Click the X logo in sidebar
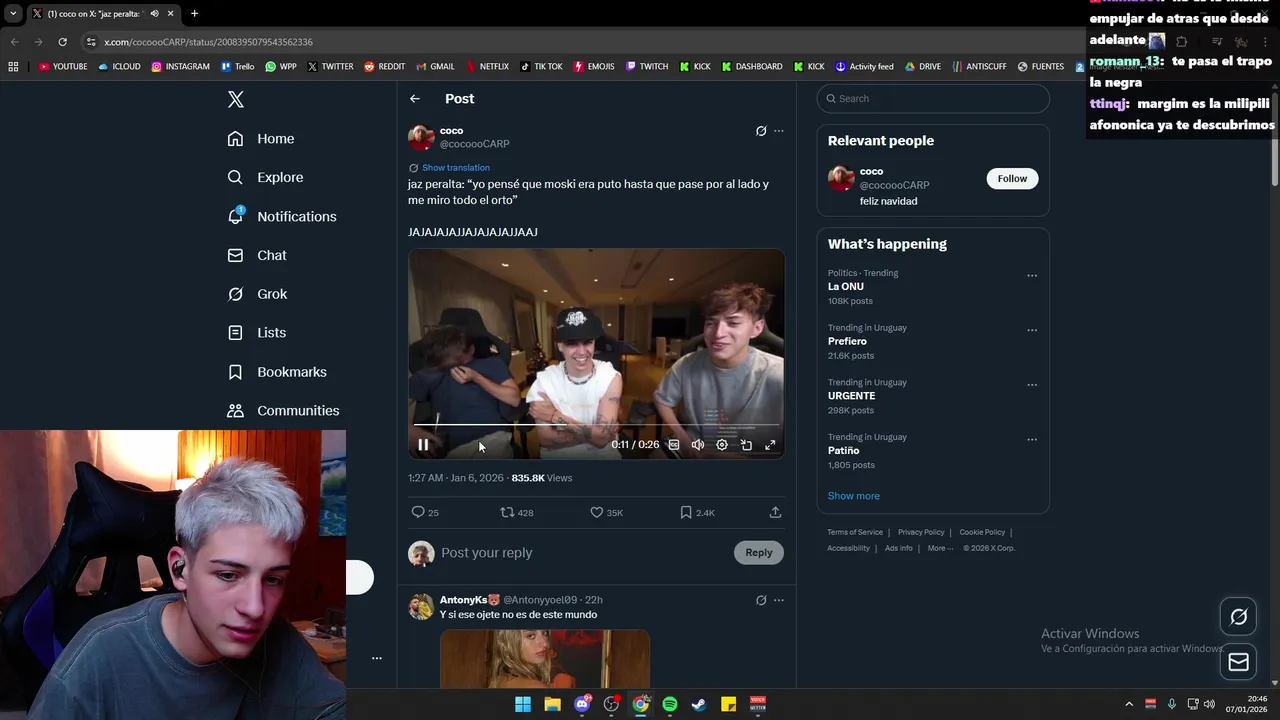Viewport: 1280px width, 720px height. click(x=236, y=99)
